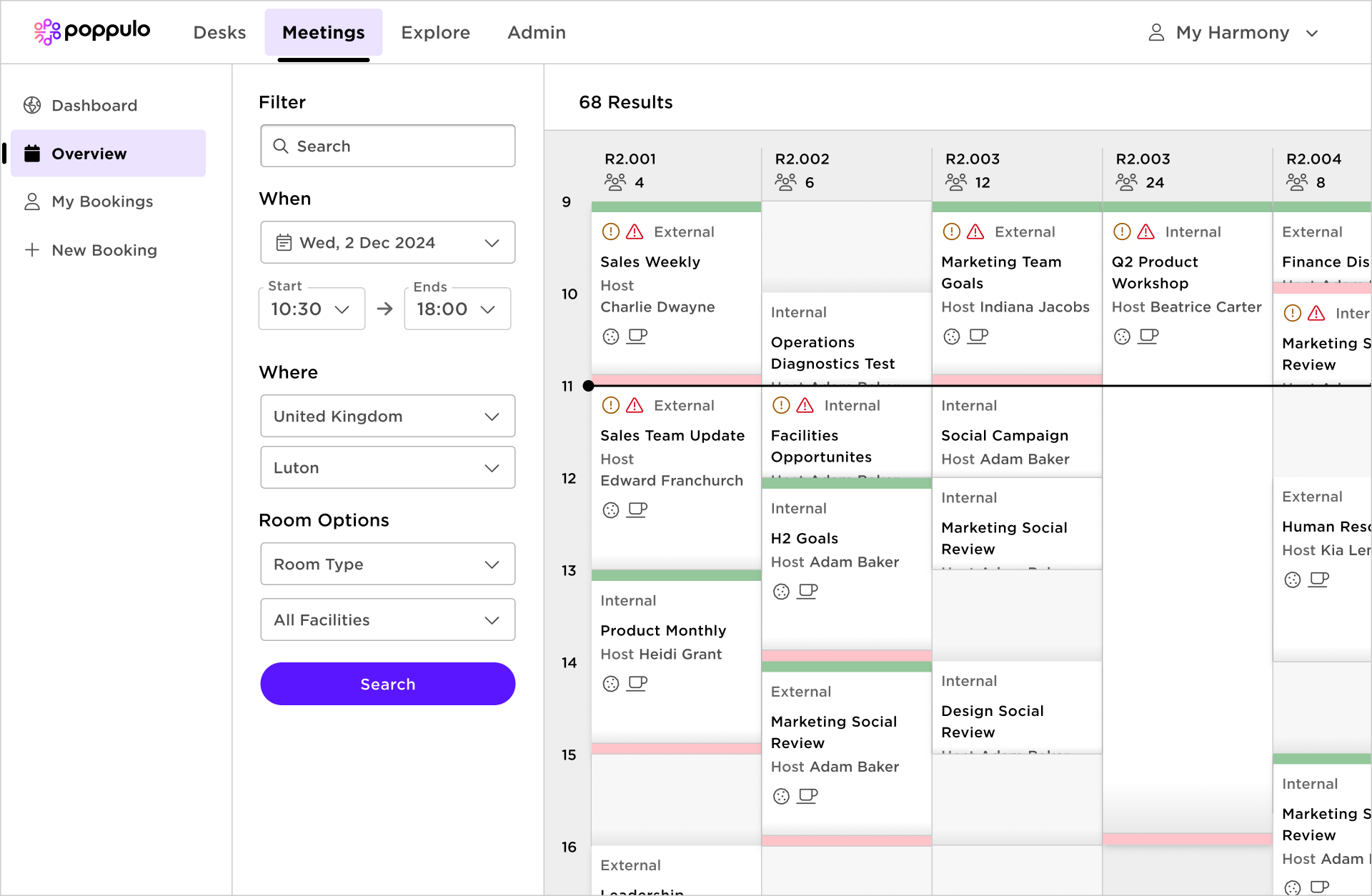Open the Room Type dropdown
Image resolution: width=1372 pixels, height=896 pixels.
387,564
